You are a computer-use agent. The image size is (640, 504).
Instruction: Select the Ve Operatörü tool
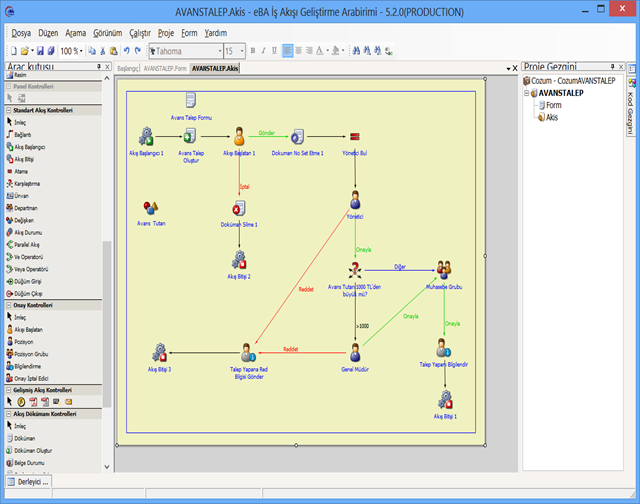[25, 257]
